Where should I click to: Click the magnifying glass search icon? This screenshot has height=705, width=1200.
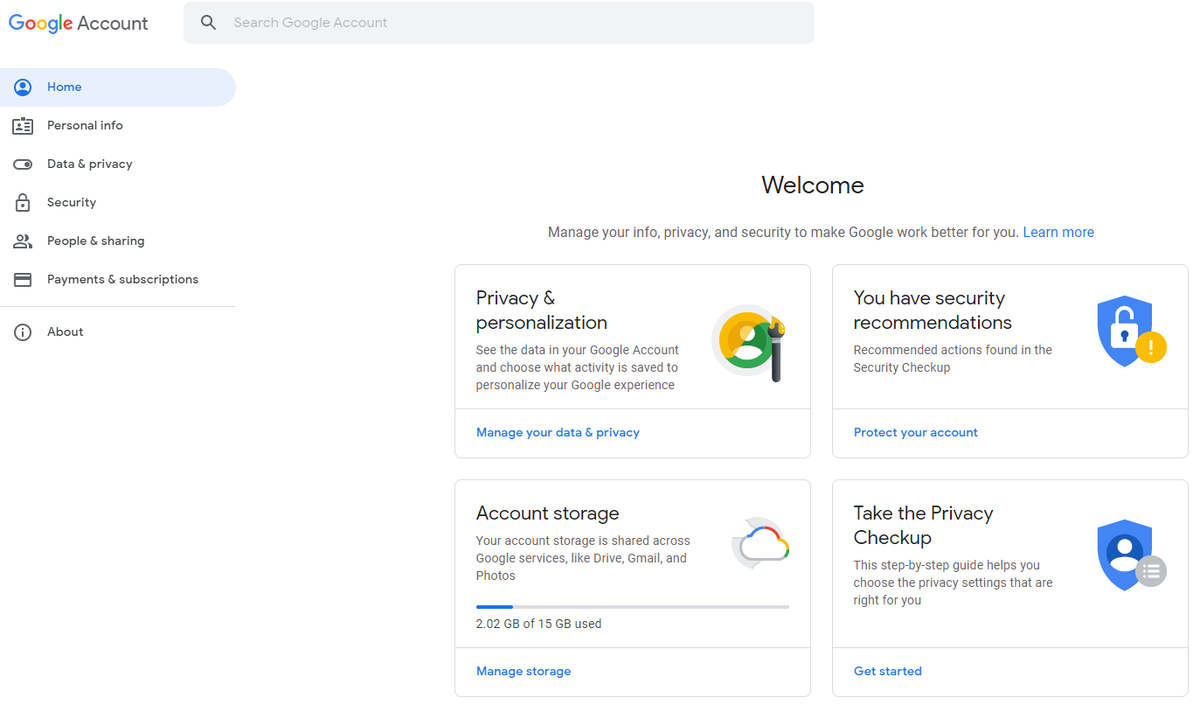208,22
